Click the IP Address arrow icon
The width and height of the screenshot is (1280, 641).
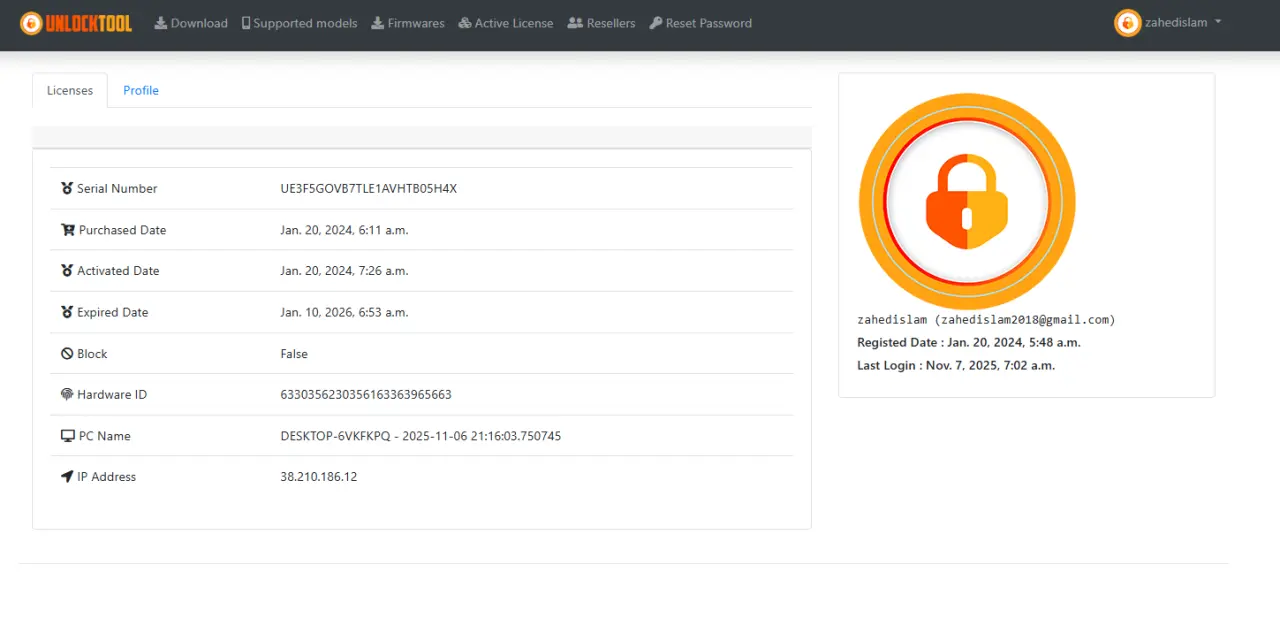[67, 477]
